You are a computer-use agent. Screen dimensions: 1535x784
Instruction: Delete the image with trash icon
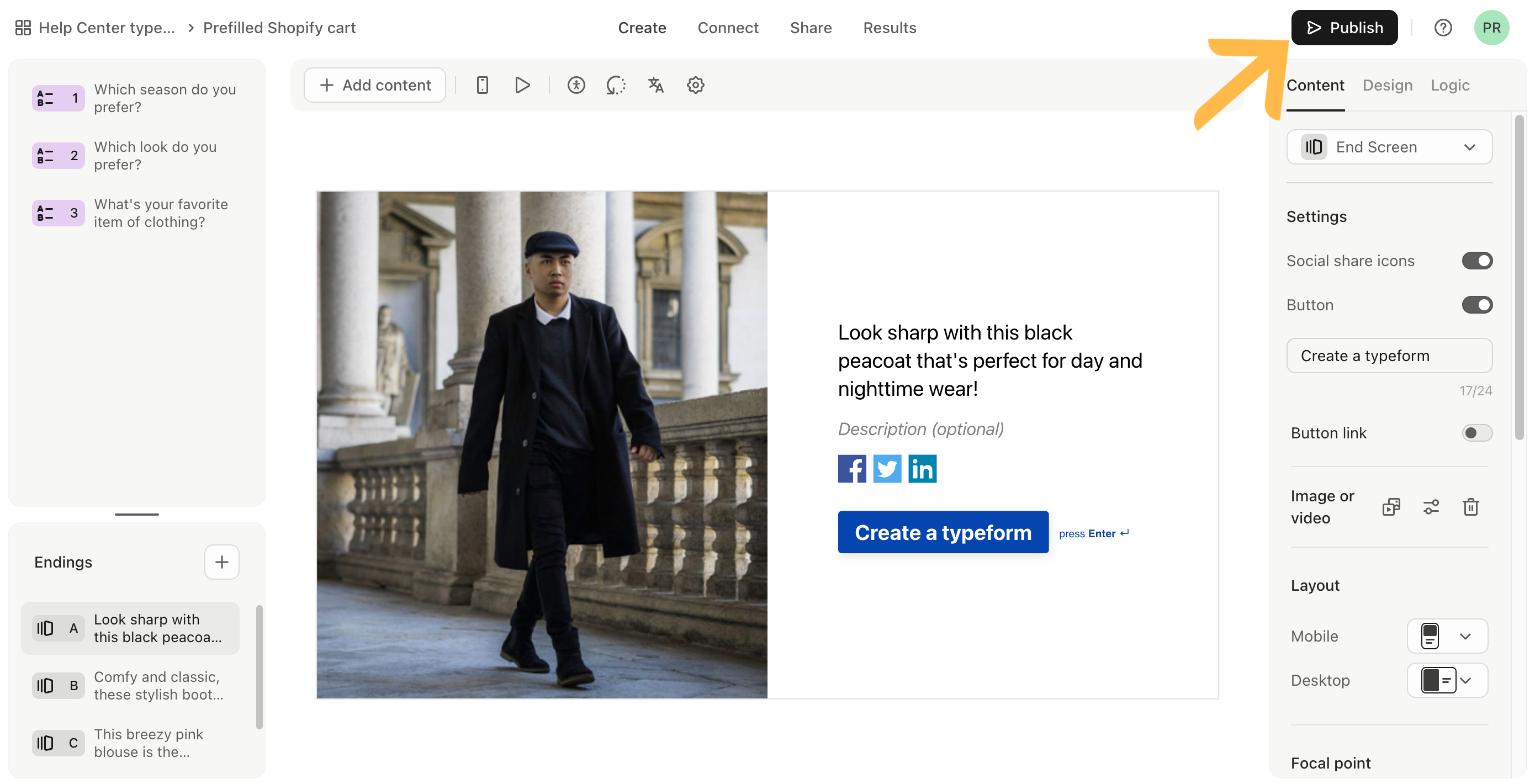1470,507
